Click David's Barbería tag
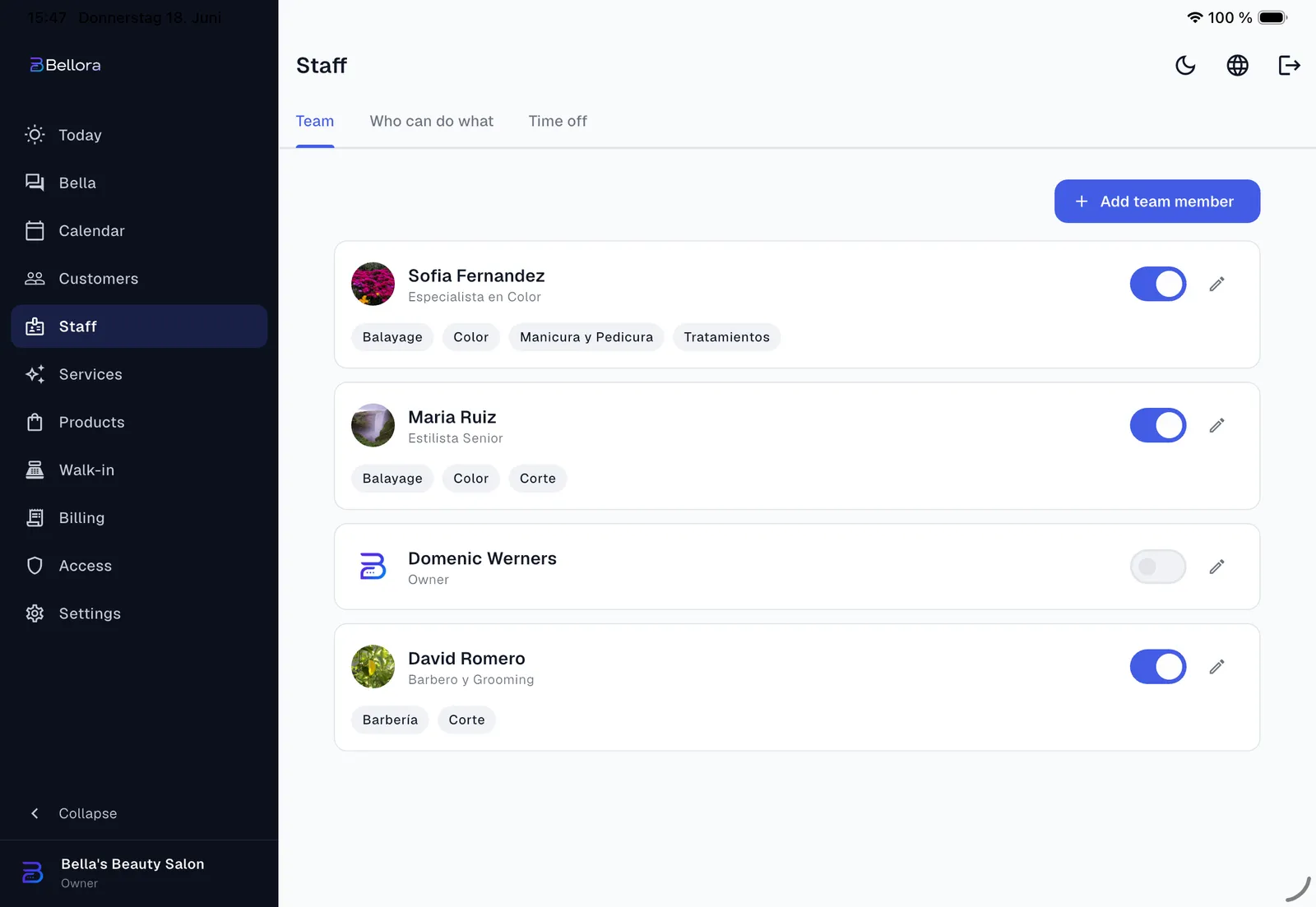Image resolution: width=1316 pixels, height=907 pixels. (x=390, y=720)
